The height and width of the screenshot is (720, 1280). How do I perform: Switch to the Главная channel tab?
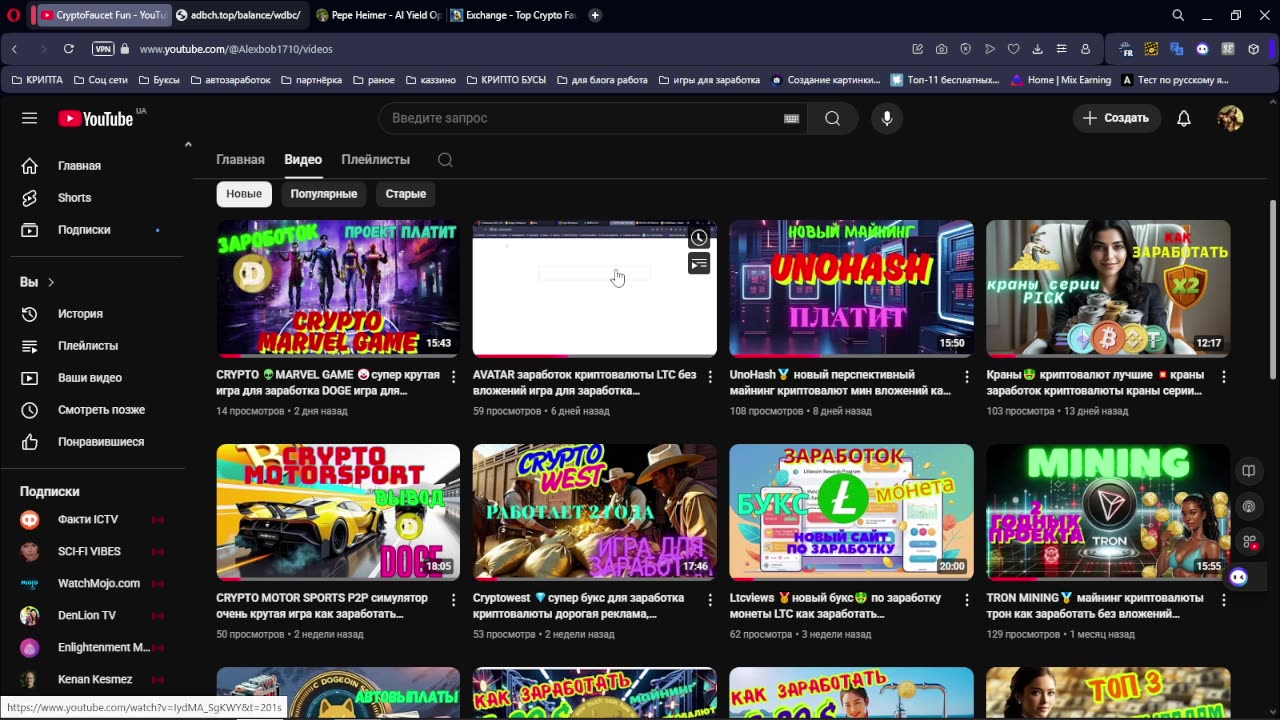tap(240, 160)
